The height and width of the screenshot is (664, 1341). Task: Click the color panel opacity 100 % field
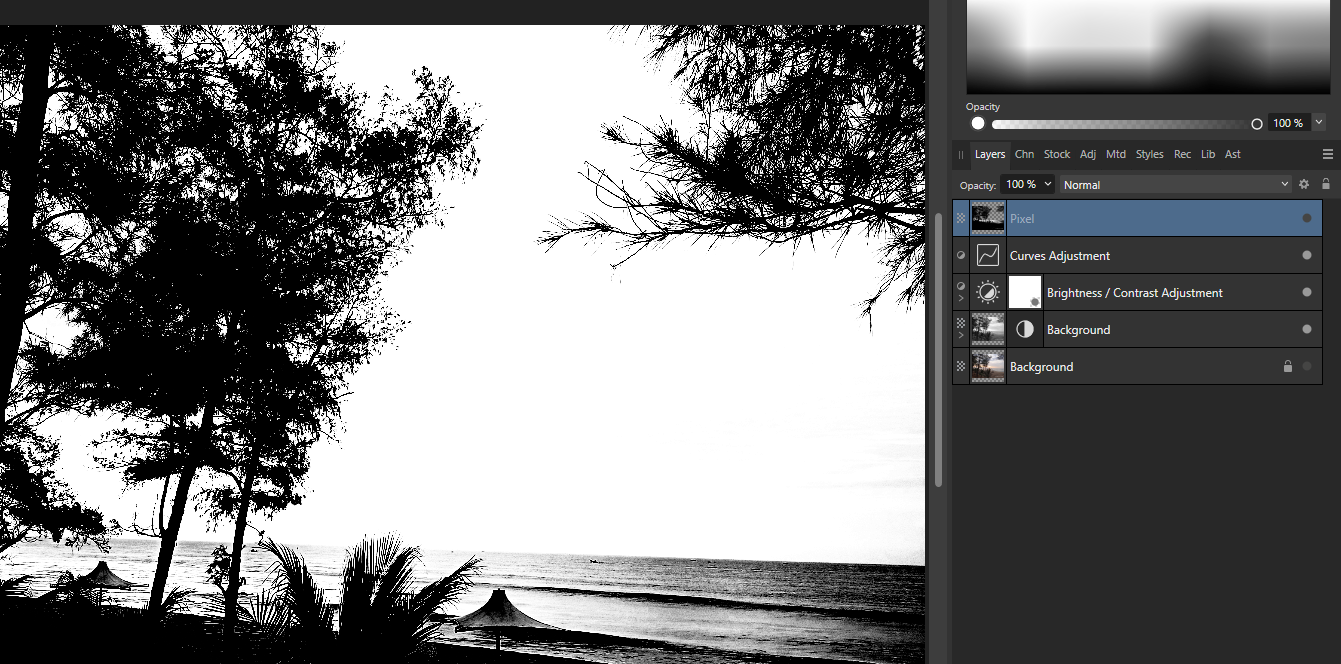click(x=1289, y=122)
